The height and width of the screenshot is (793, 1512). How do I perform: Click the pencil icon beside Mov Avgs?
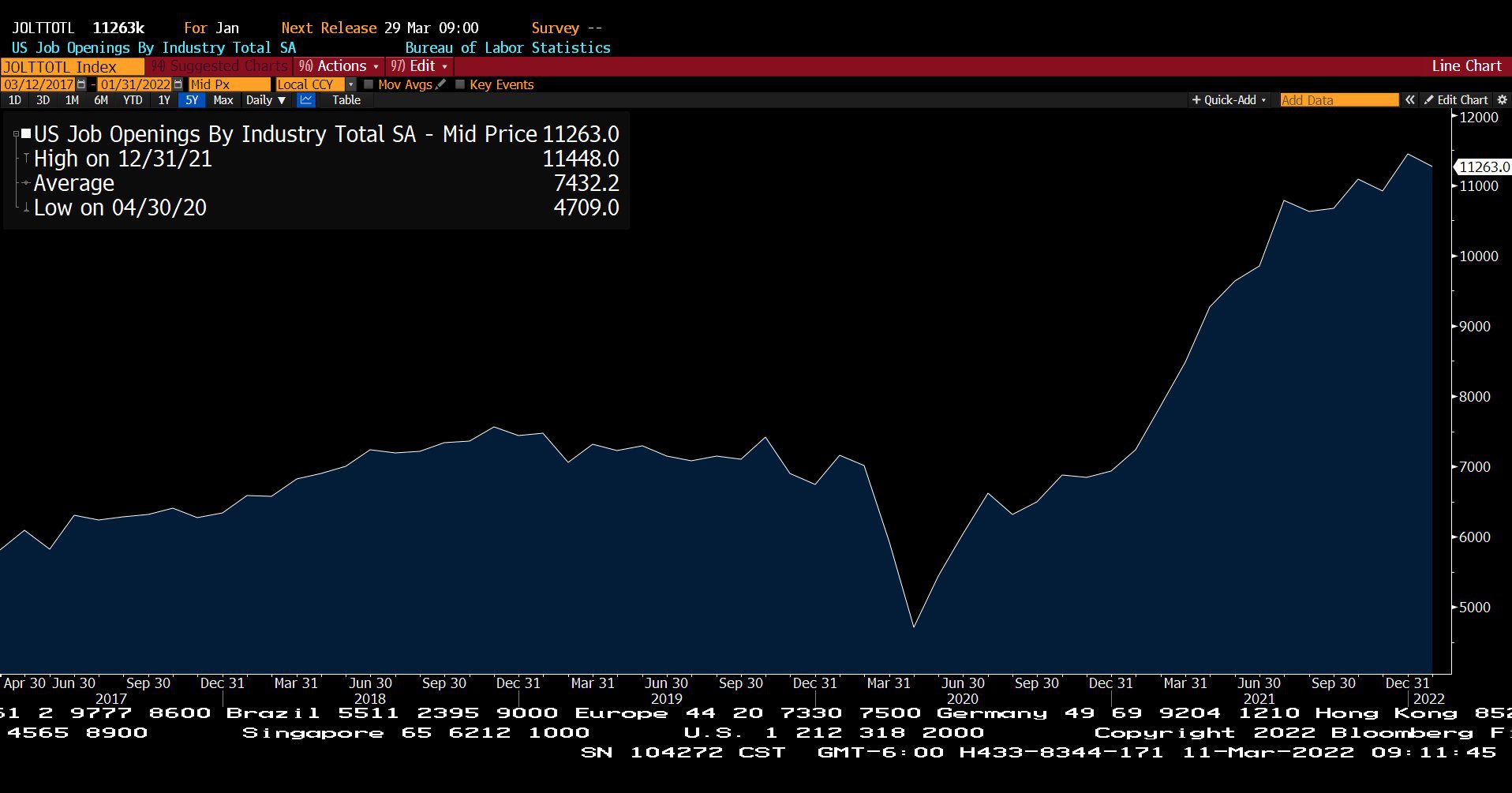[x=441, y=84]
